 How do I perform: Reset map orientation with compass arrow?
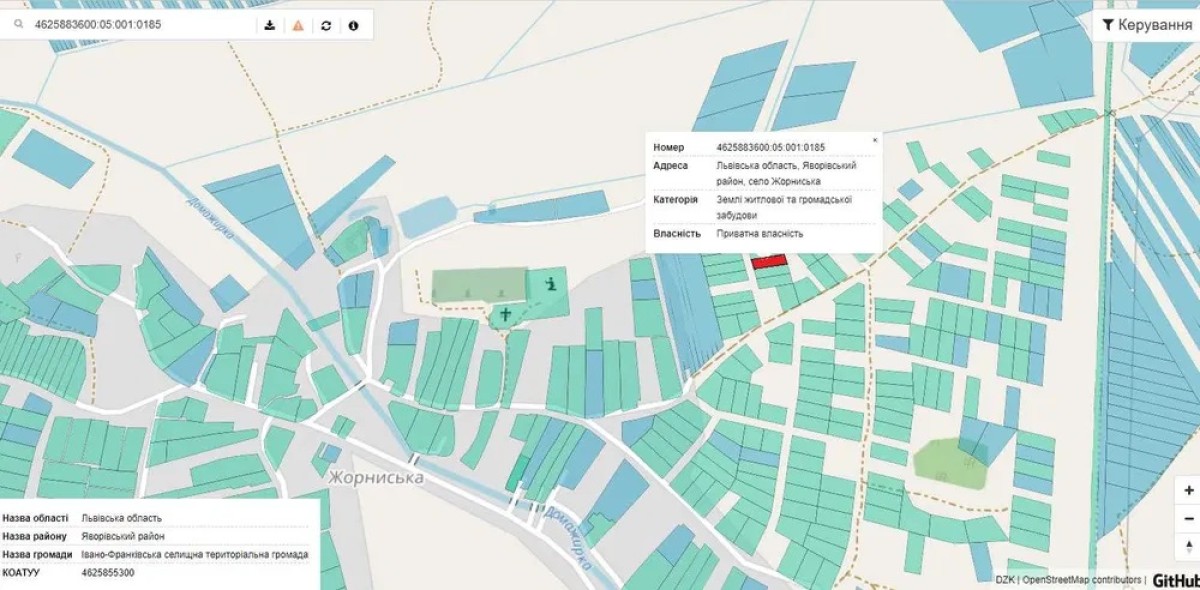[x=1188, y=546]
